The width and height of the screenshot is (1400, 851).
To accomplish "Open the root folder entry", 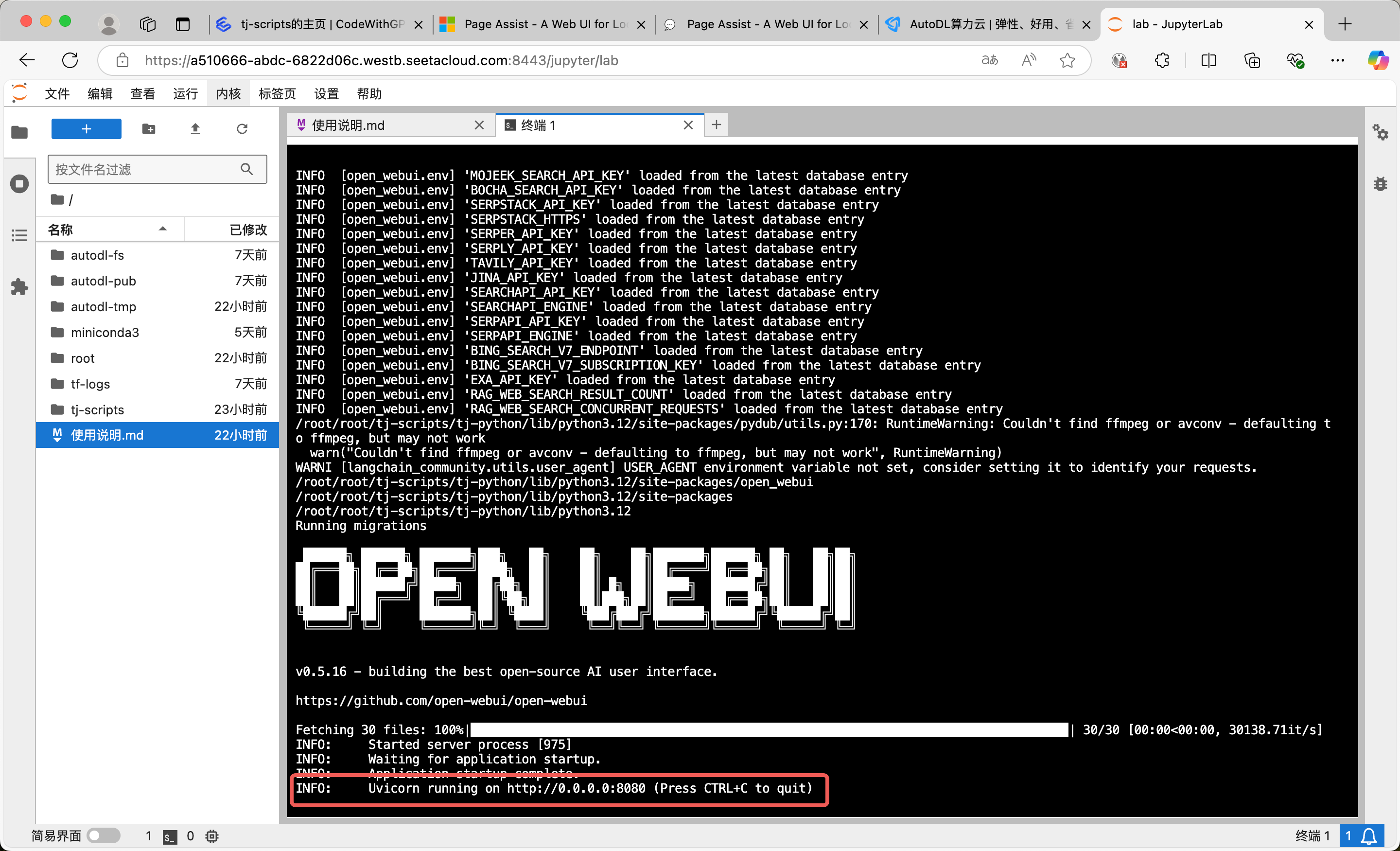I will pyautogui.click(x=157, y=358).
